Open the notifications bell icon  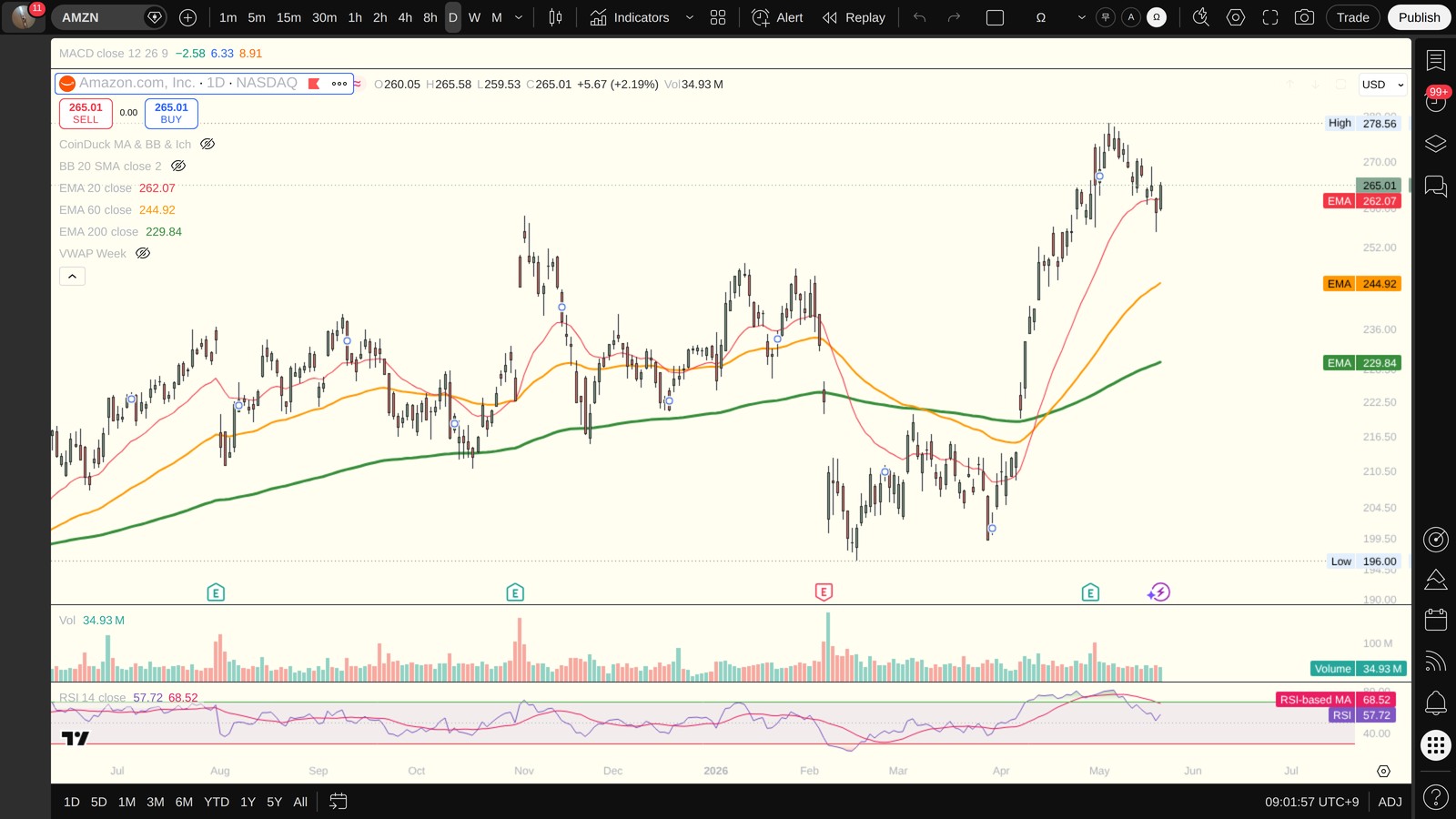click(1436, 703)
